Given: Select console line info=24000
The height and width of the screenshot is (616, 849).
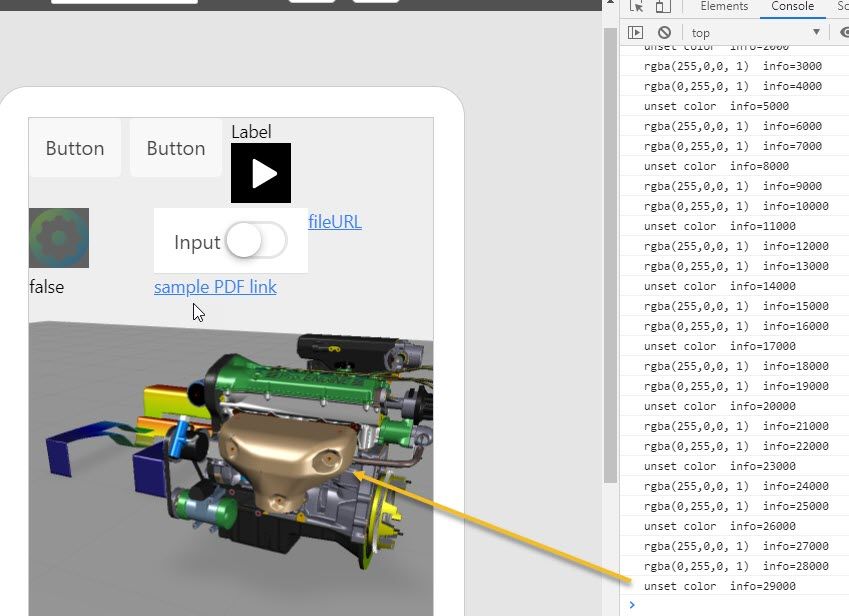Looking at the screenshot, I should click(733, 487).
